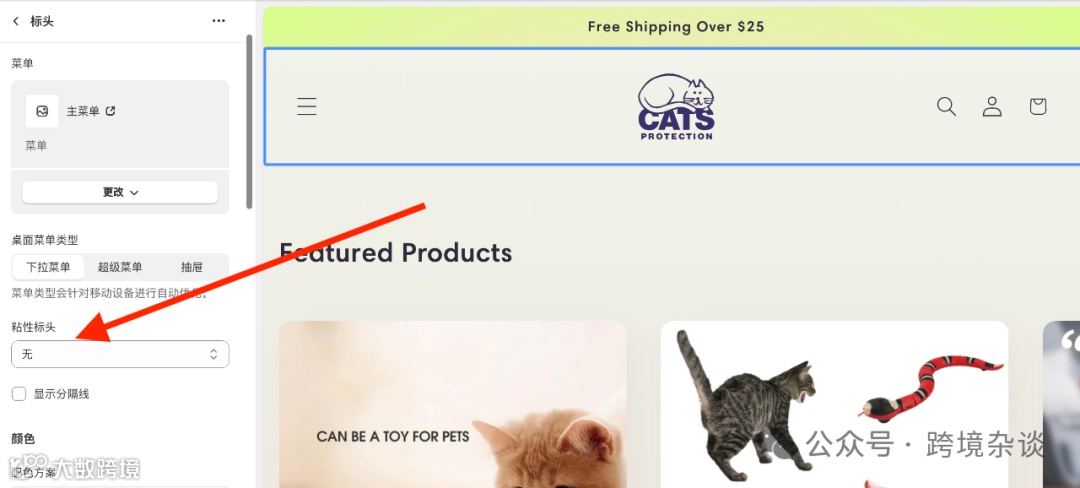This screenshot has width=1080, height=488.
Task: Click the Cats Protection logo
Action: click(x=676, y=107)
